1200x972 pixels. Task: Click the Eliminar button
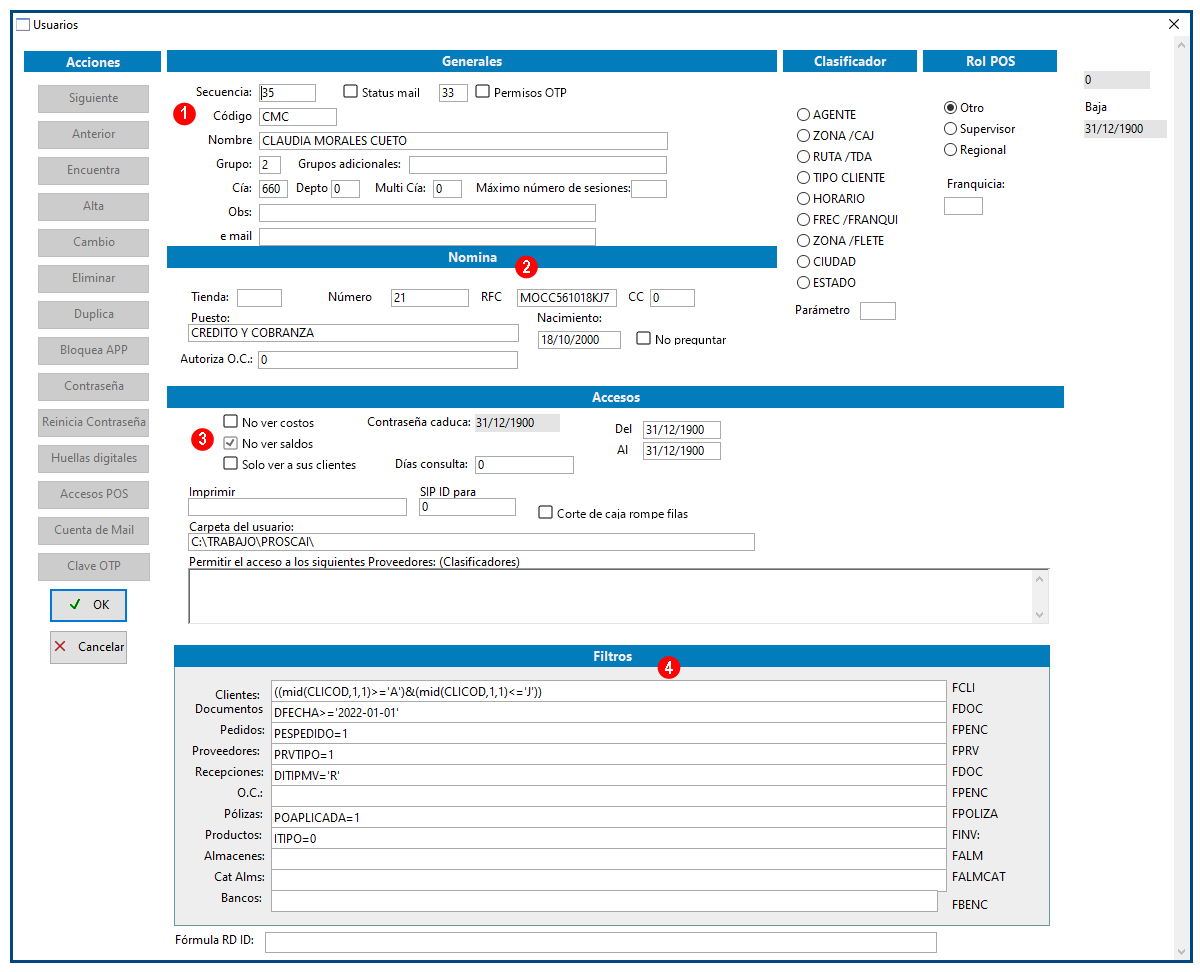click(x=93, y=278)
